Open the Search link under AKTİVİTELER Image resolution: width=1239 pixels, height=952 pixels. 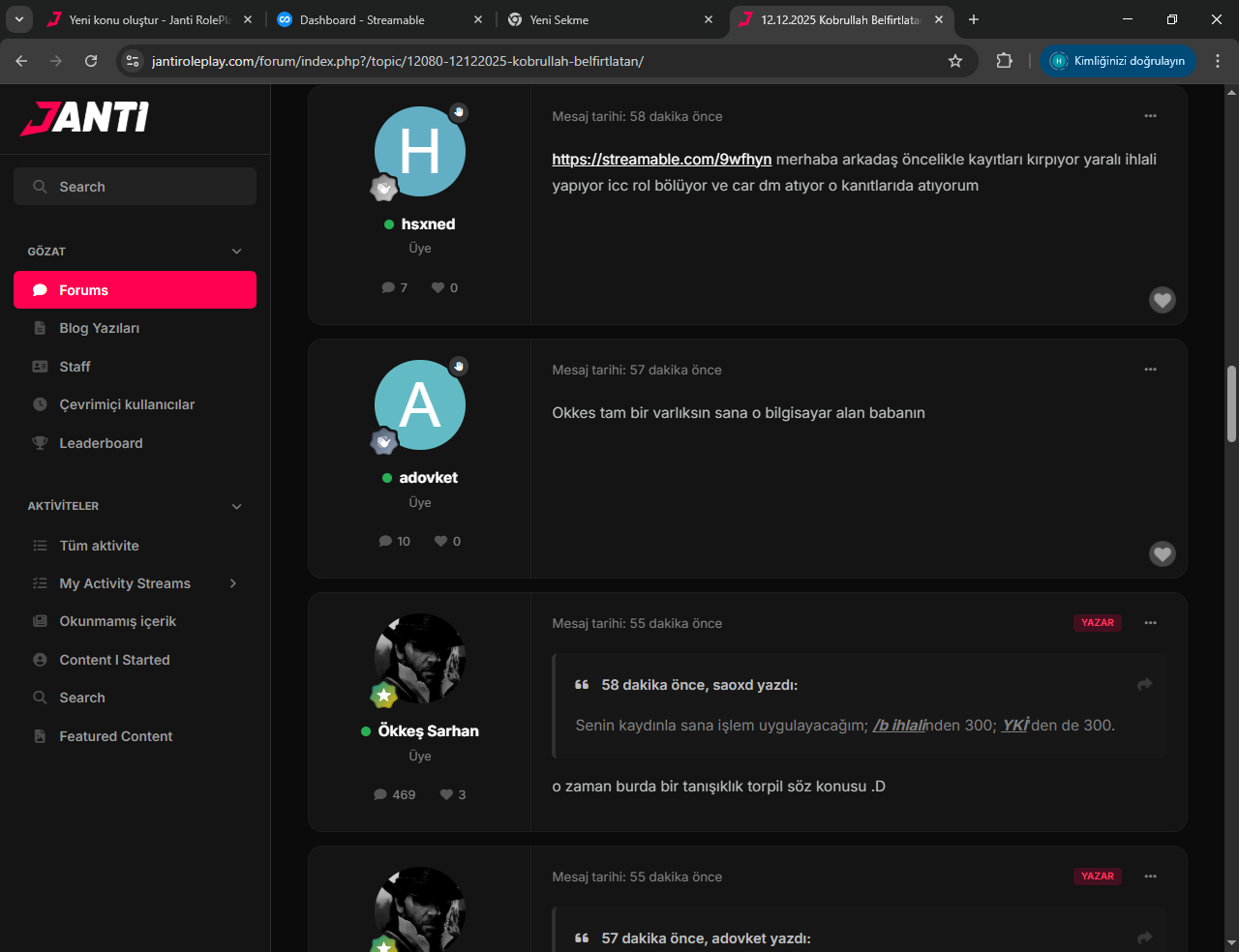tap(135, 698)
